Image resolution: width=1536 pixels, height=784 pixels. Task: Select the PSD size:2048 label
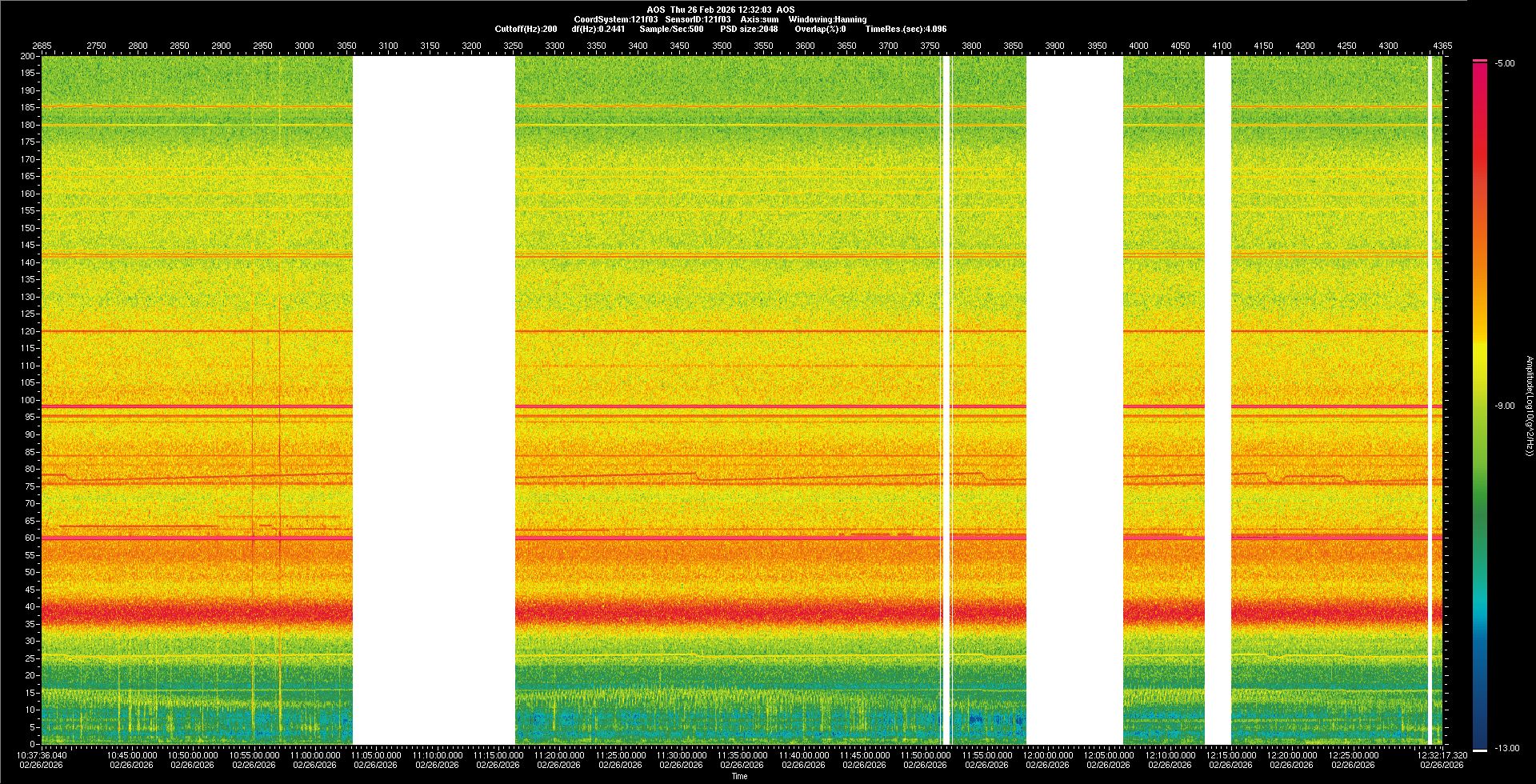pyautogui.click(x=749, y=29)
